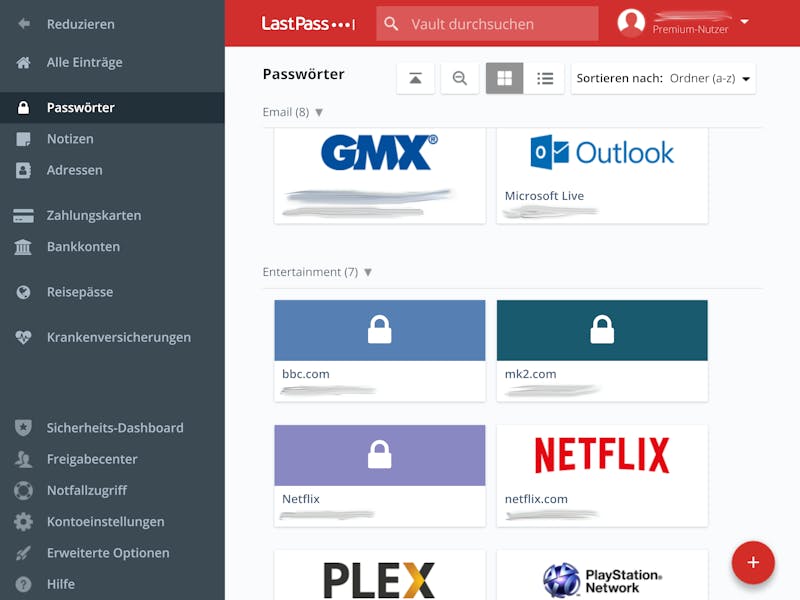Viewport: 800px width, 600px height.
Task: Collapse the Entertainment (7) folder
Action: 368,272
